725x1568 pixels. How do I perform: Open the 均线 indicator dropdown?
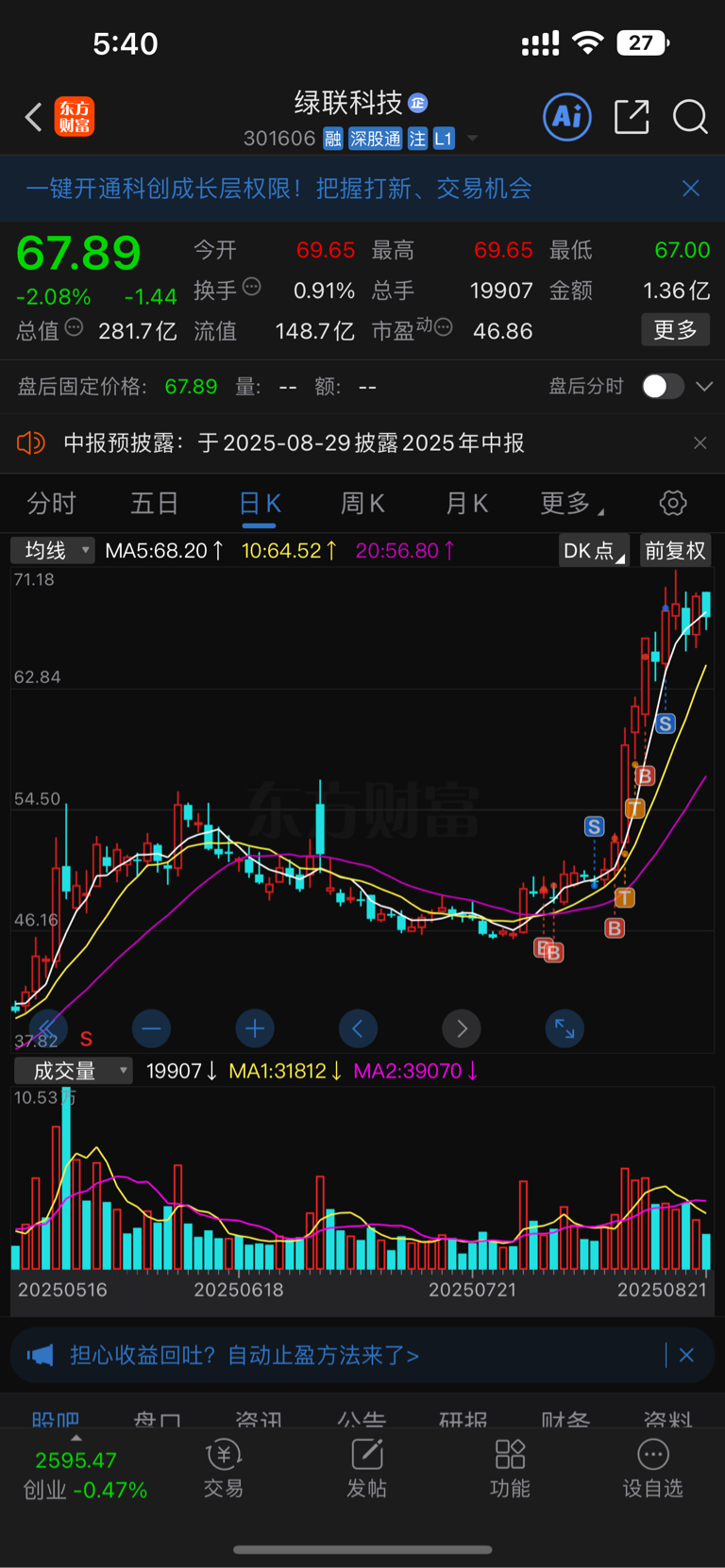click(53, 550)
